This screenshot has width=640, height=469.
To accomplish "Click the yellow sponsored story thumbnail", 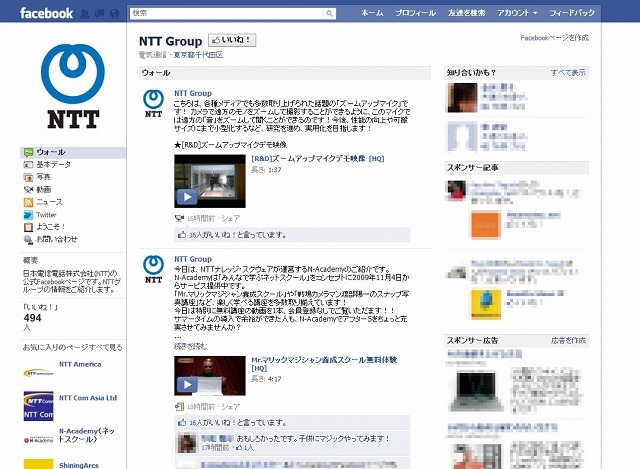I will coord(486,304).
